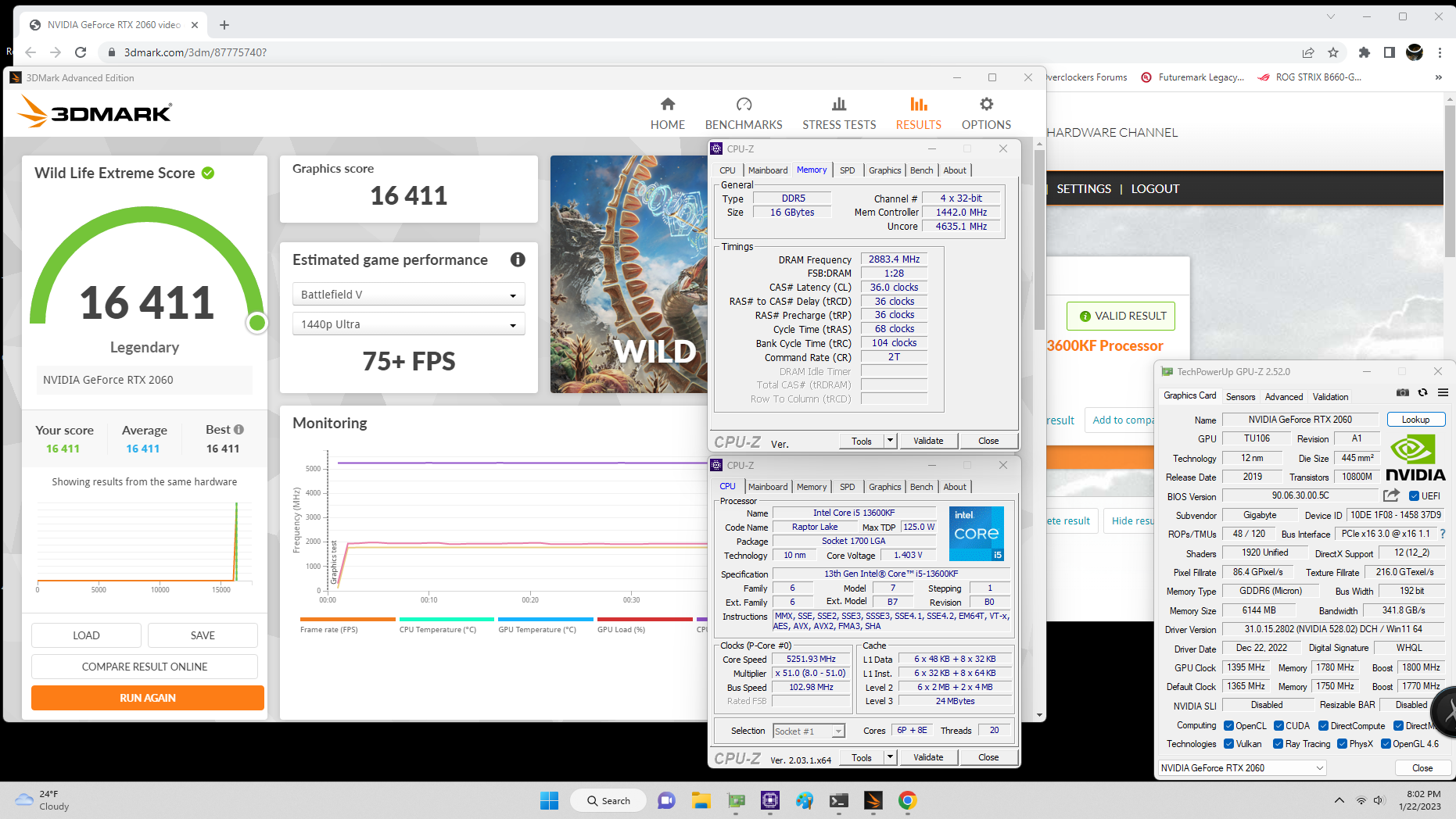Open the Chrome extensions puzzle icon
This screenshot has height=819, width=1456.
pos(1364,52)
